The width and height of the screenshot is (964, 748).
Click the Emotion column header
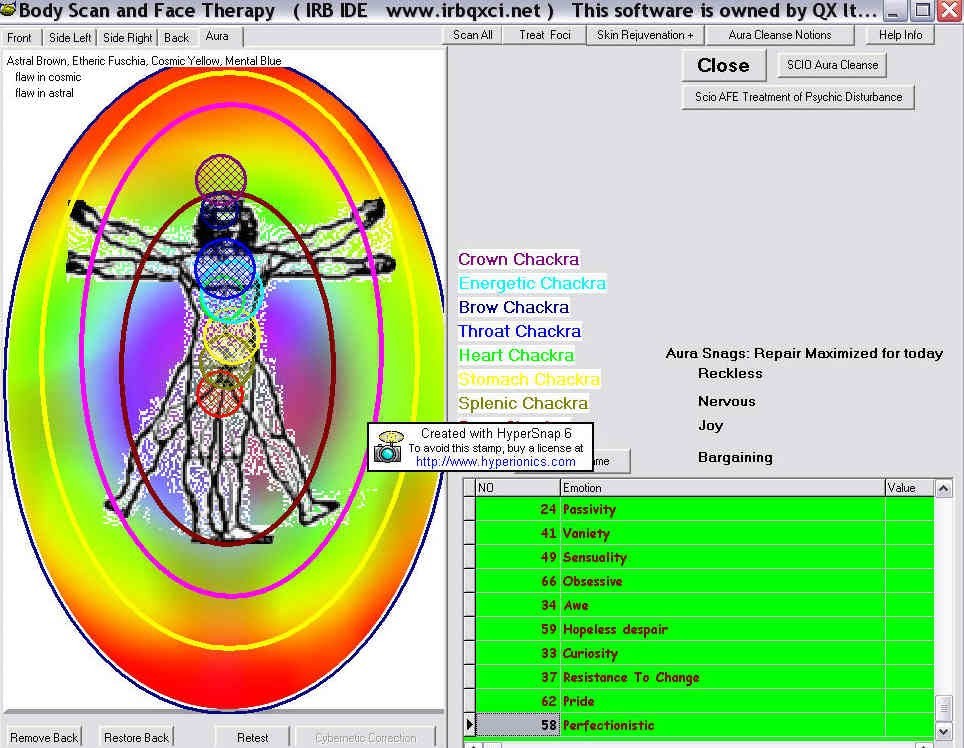coord(720,488)
